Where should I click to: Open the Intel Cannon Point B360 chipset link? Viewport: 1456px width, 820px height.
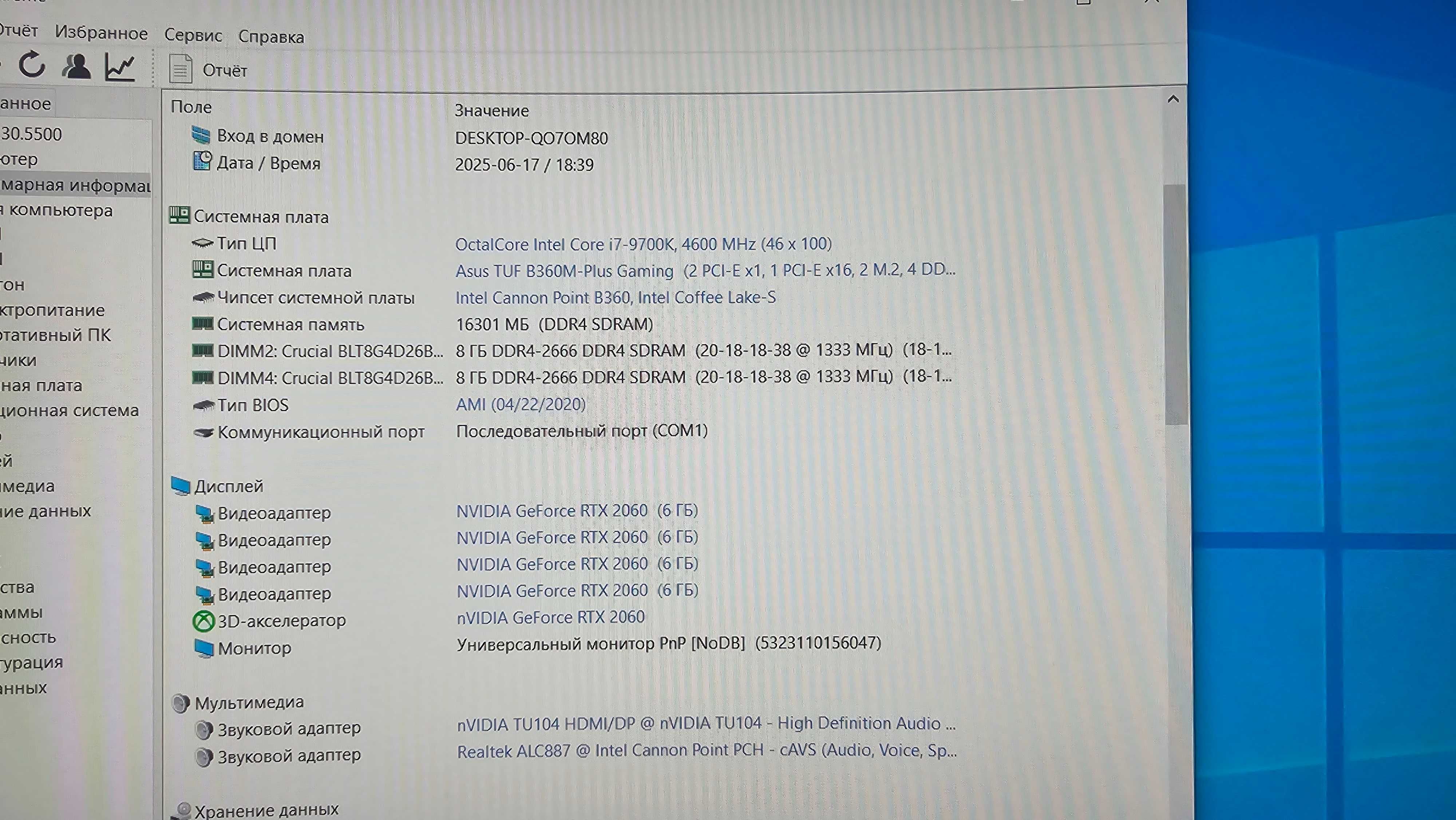[616, 297]
